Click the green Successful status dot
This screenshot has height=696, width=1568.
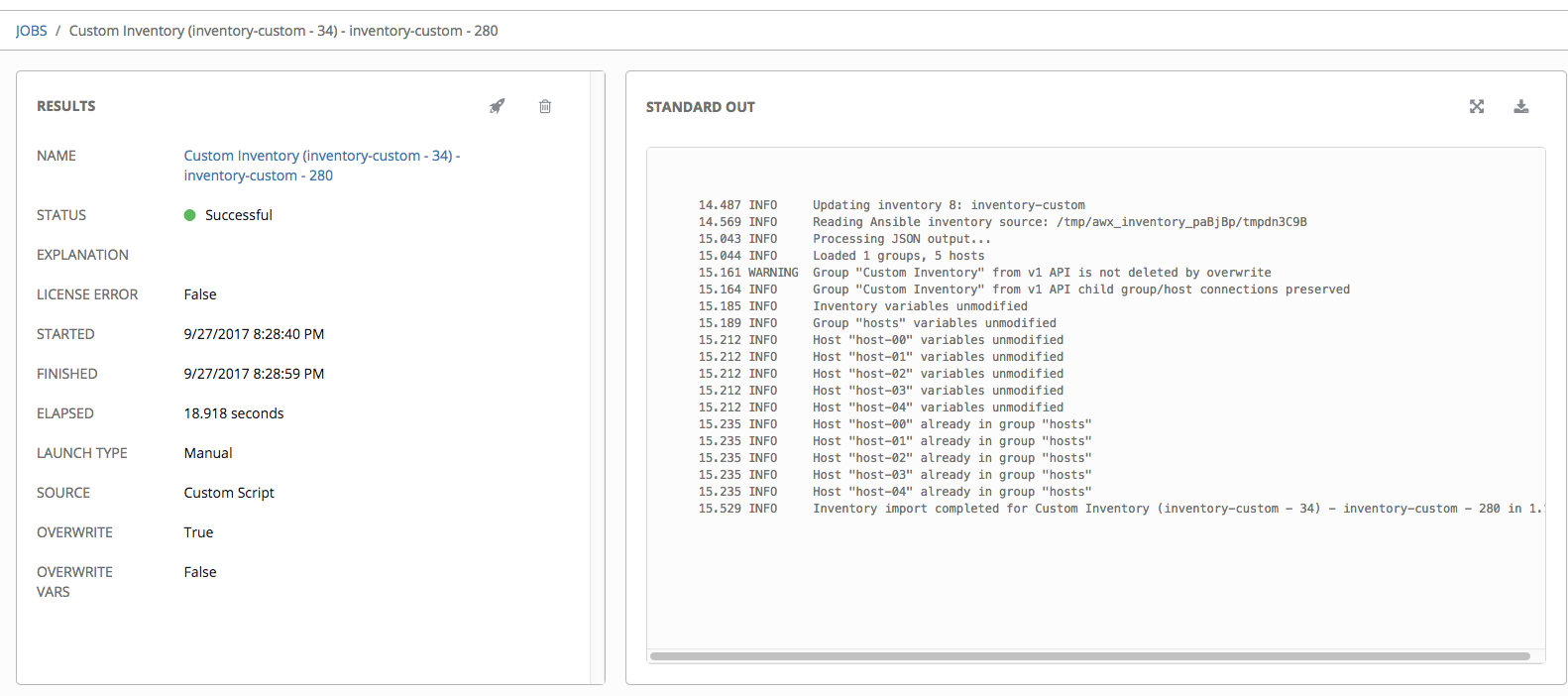(190, 215)
